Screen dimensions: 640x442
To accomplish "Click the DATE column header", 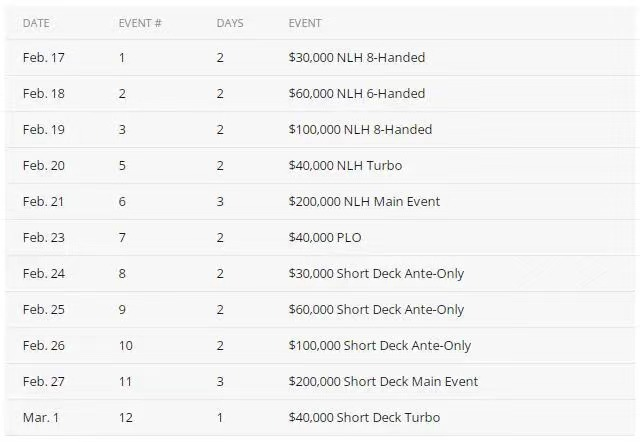I will [x=35, y=22].
